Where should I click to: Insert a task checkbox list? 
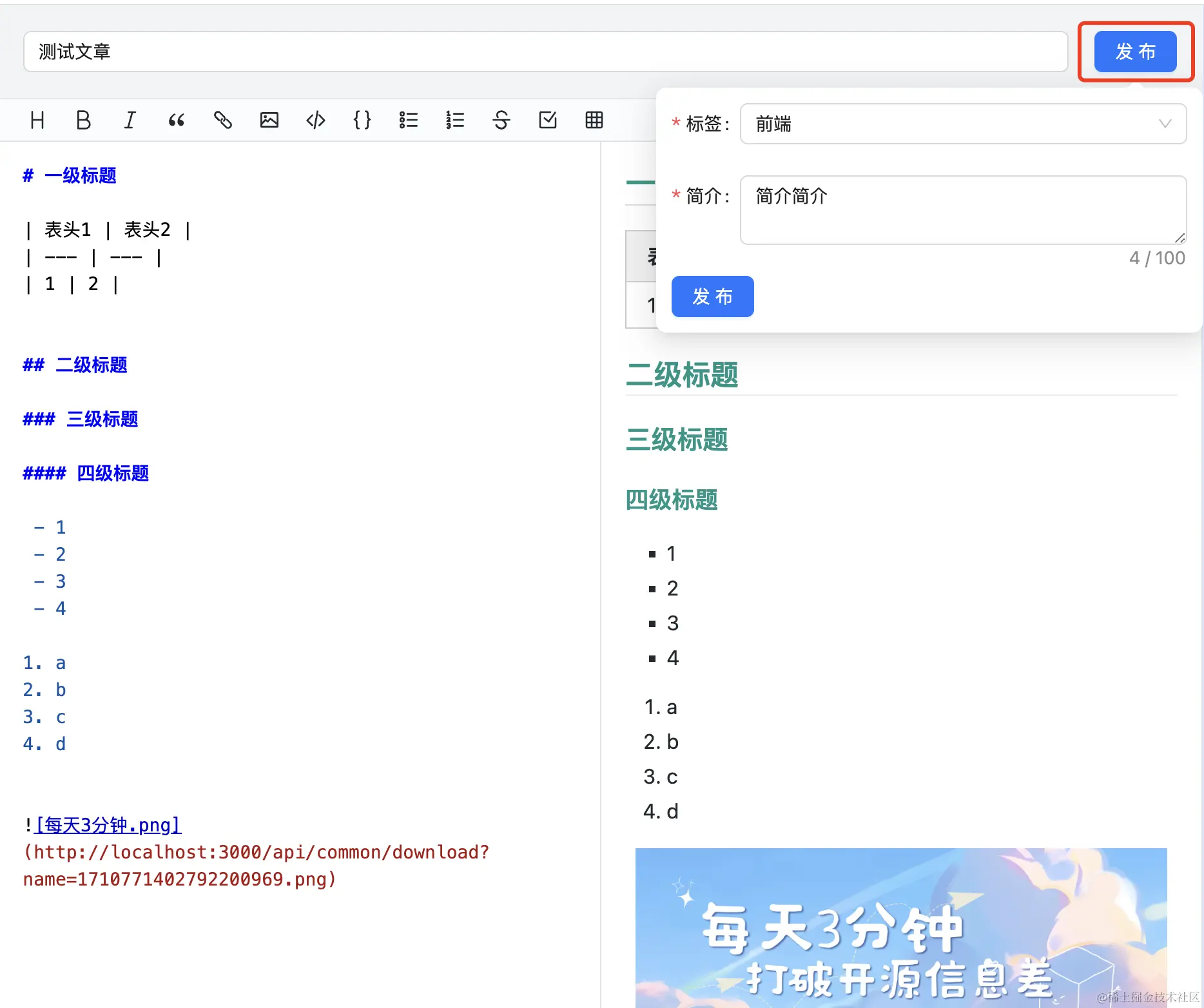click(548, 120)
